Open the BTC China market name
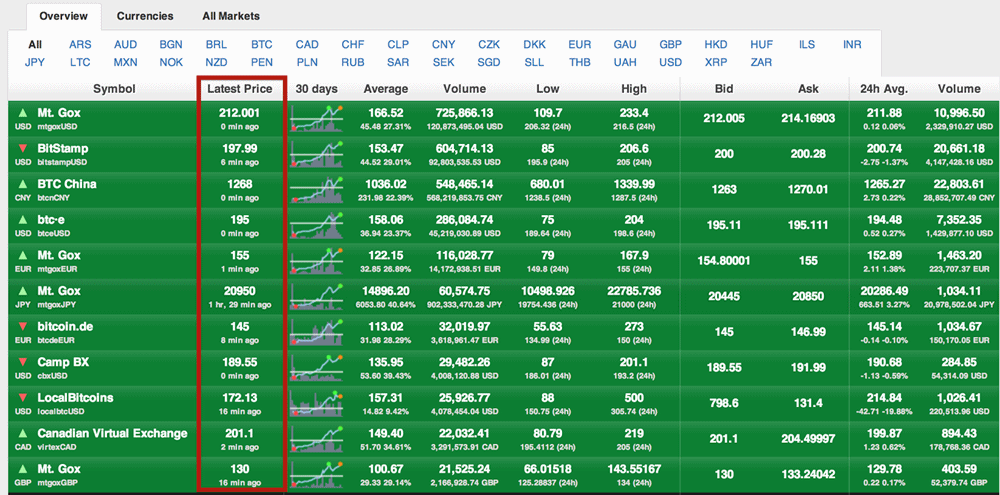1000x495 pixels. pyautogui.click(x=67, y=184)
